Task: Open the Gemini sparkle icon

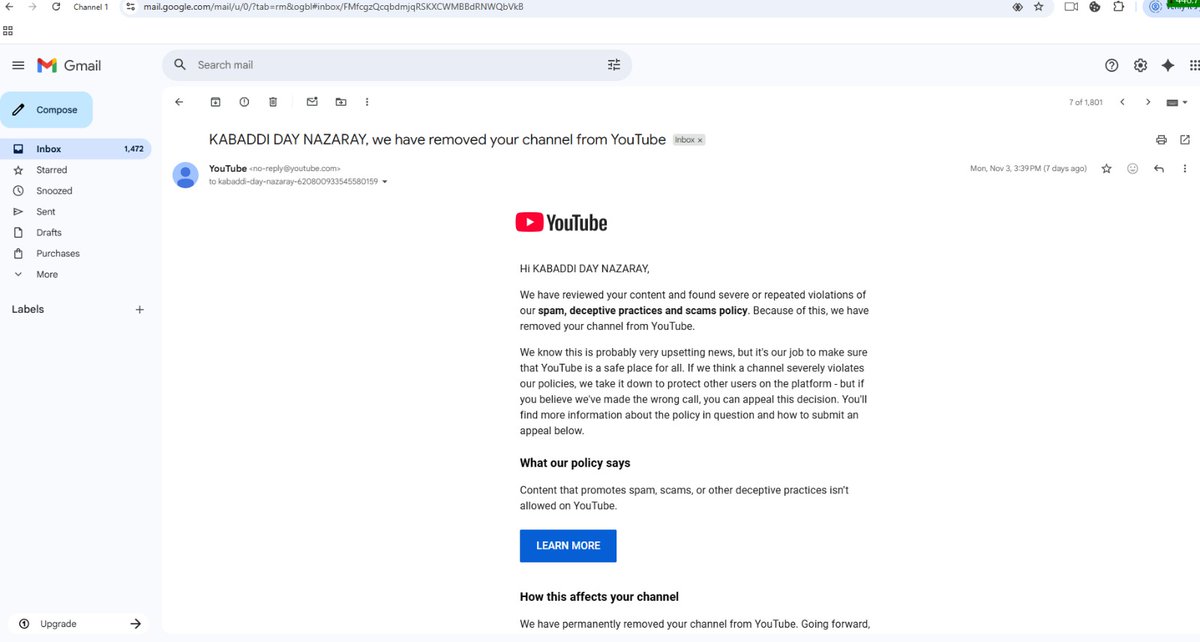Action: 1168,65
